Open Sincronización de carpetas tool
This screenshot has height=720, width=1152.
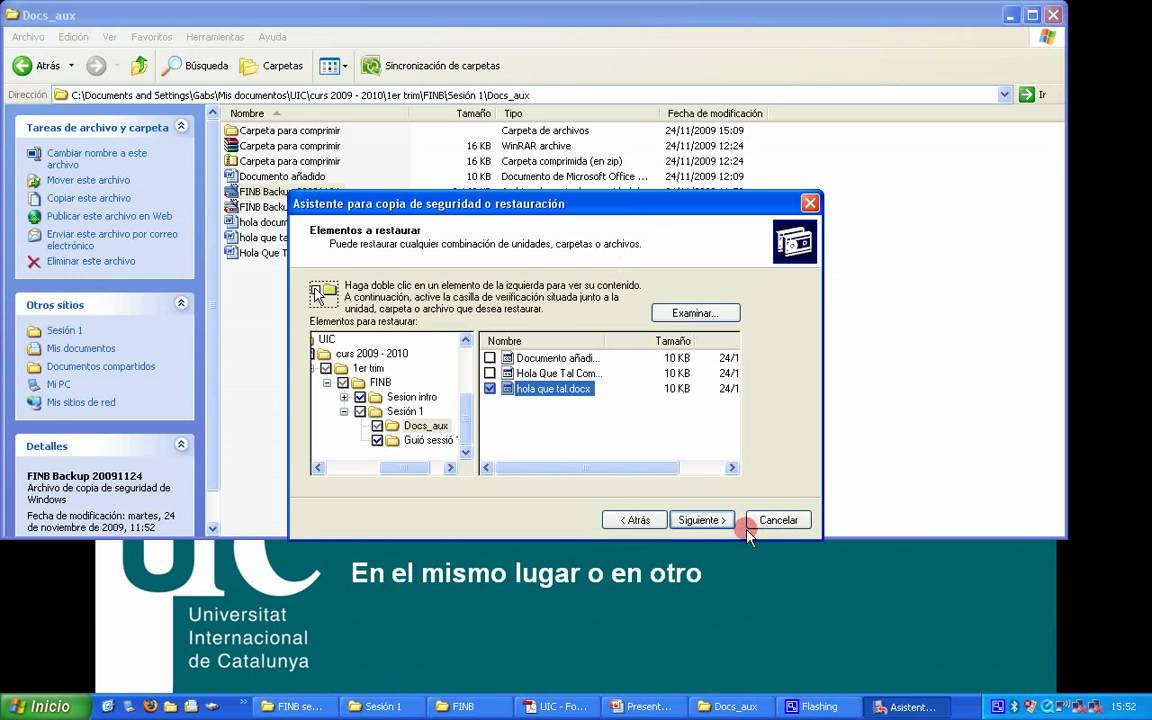(x=431, y=66)
